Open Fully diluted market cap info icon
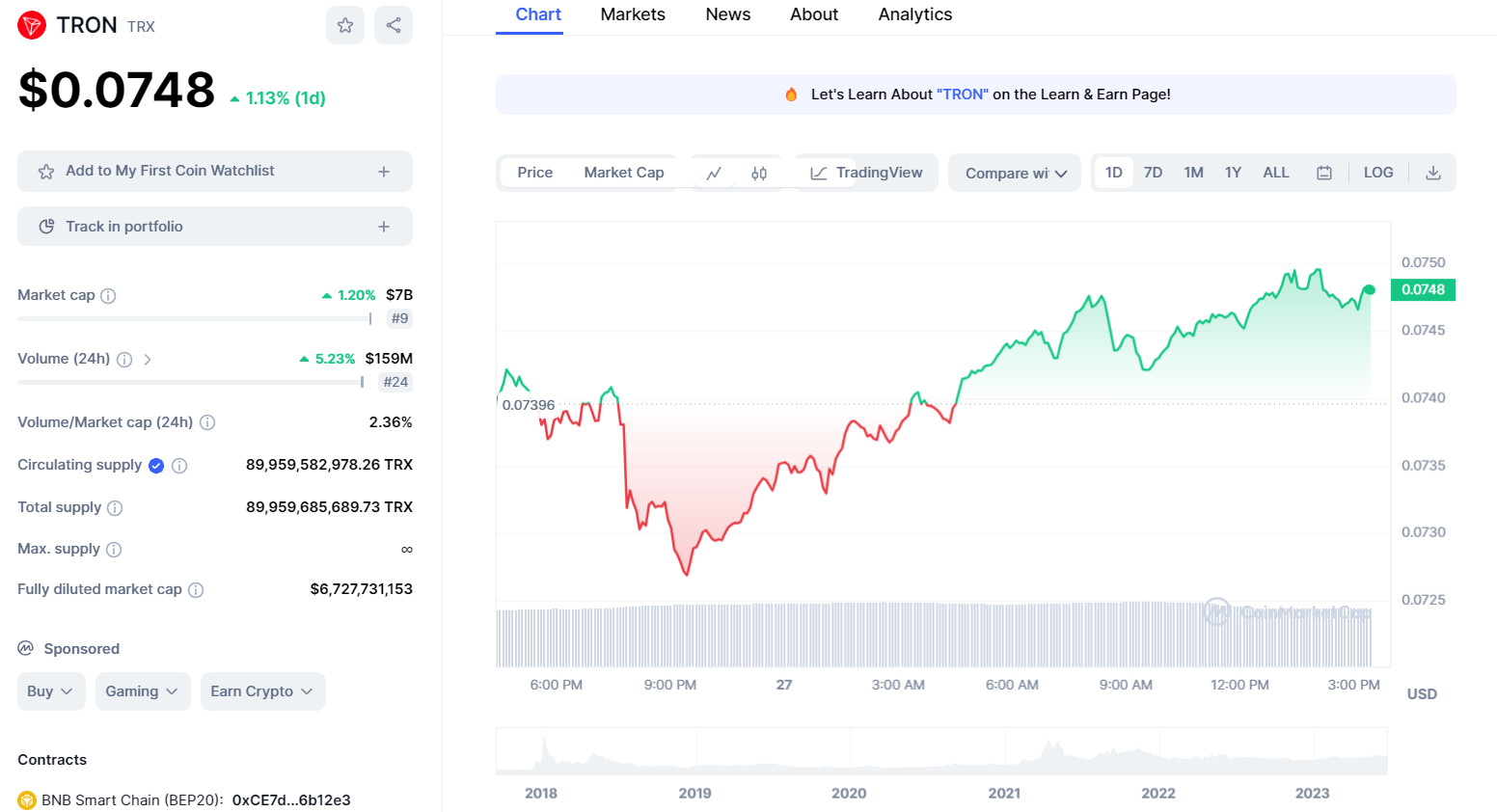1497x812 pixels. point(196,590)
